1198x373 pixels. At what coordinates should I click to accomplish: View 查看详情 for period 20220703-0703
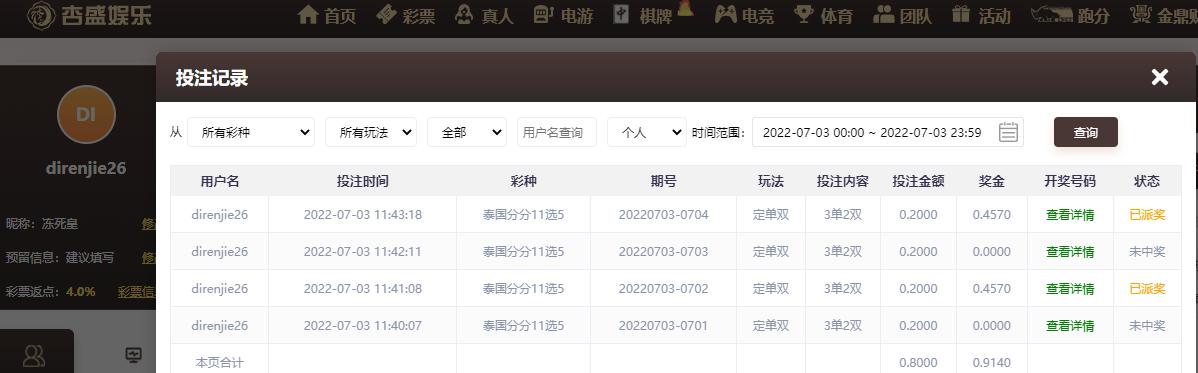[1070, 251]
